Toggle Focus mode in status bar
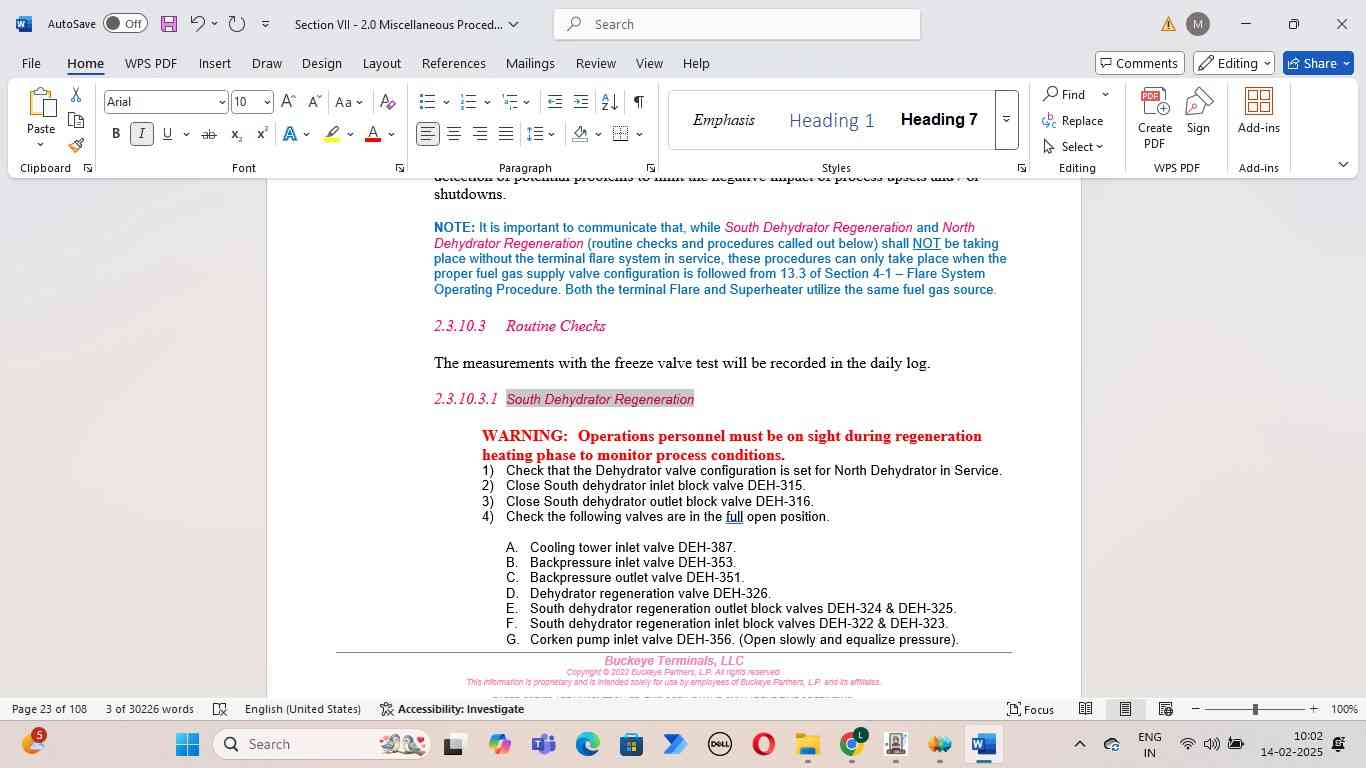This screenshot has width=1366, height=768. click(1030, 709)
